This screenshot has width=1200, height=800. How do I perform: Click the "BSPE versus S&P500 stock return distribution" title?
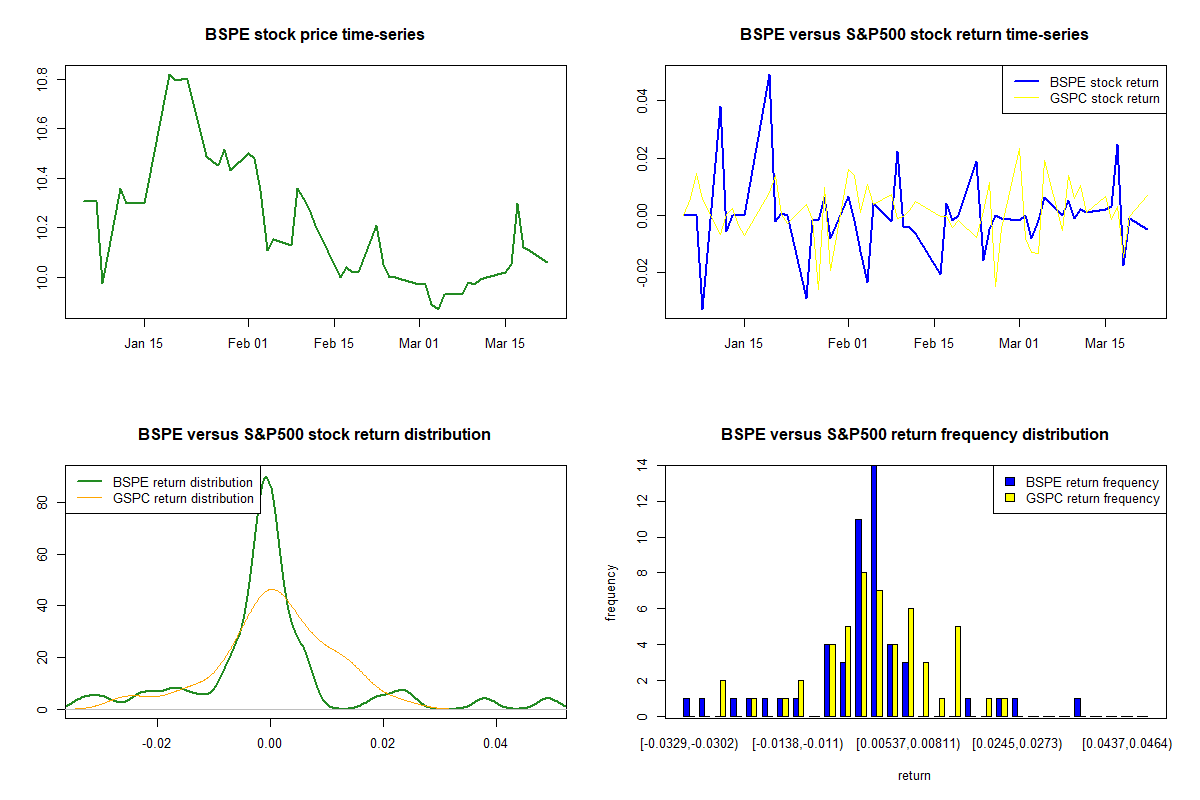coord(314,435)
